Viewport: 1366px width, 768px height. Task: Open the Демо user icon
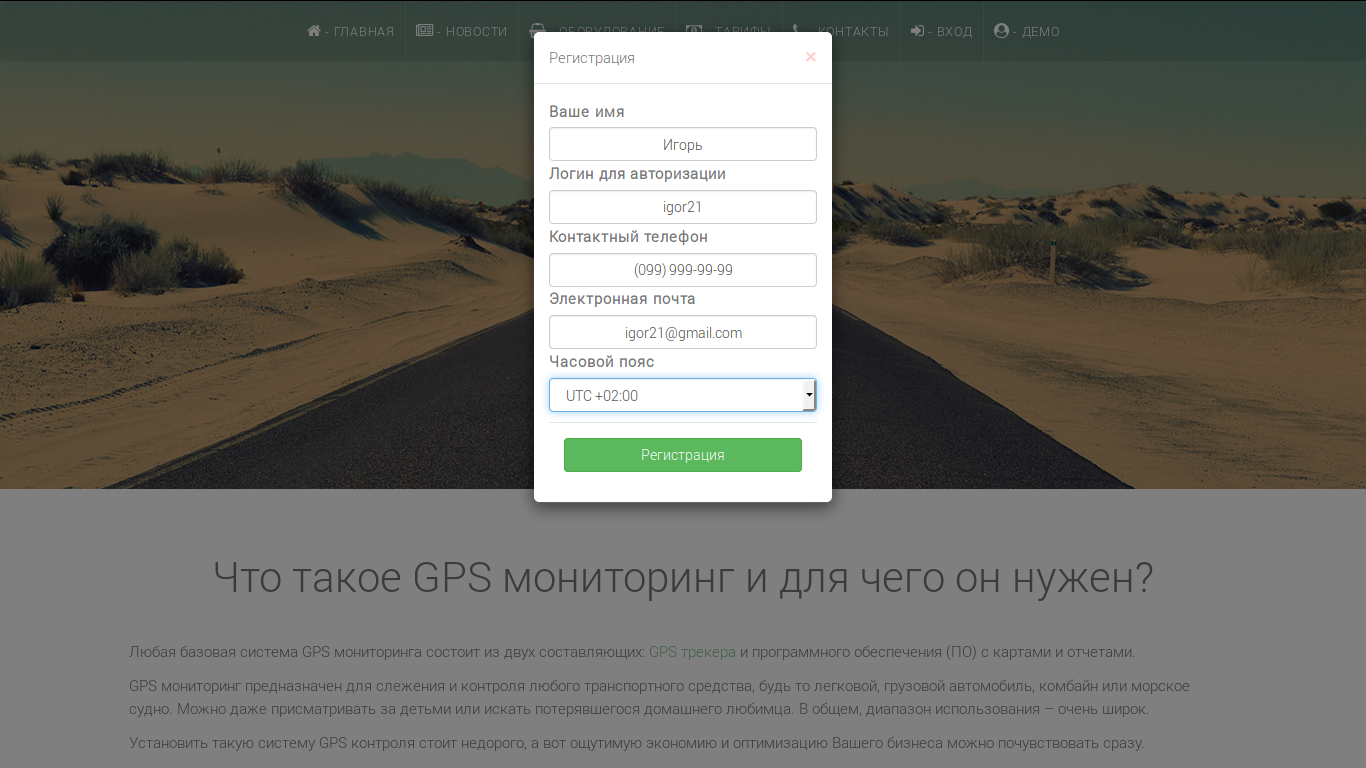[1001, 31]
